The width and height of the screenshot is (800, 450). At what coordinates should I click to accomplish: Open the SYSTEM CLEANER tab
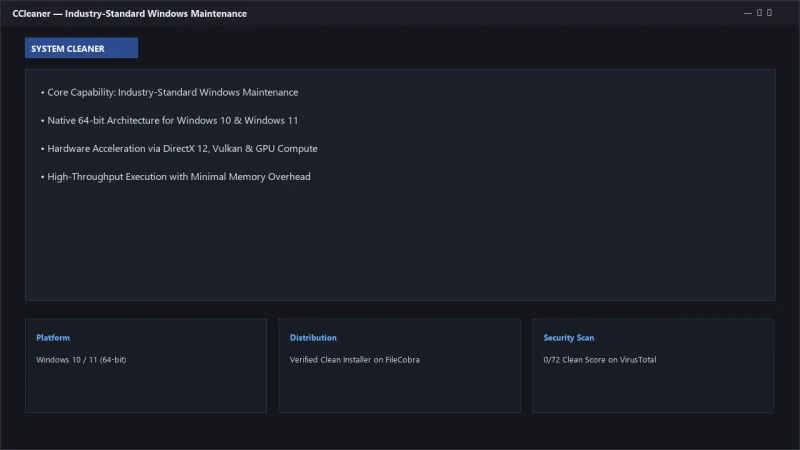tap(81, 48)
